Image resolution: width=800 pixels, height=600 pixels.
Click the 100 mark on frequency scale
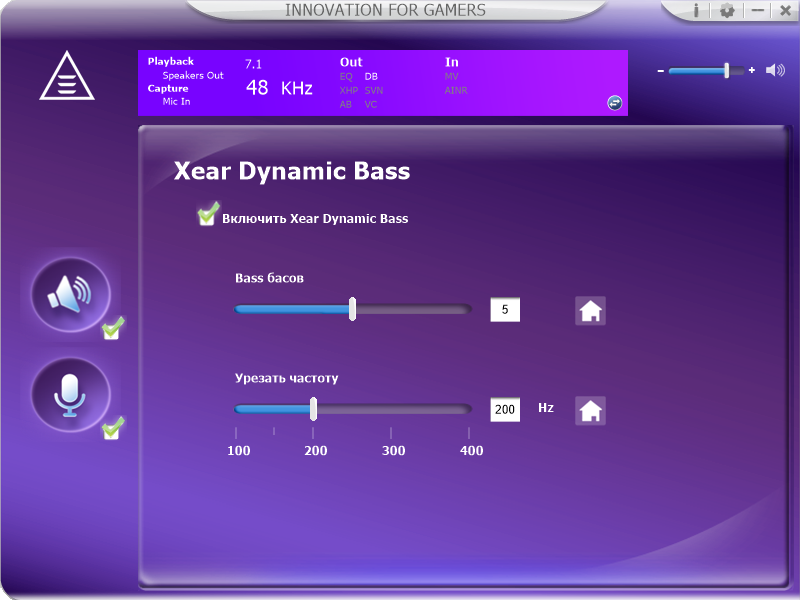coord(239,451)
